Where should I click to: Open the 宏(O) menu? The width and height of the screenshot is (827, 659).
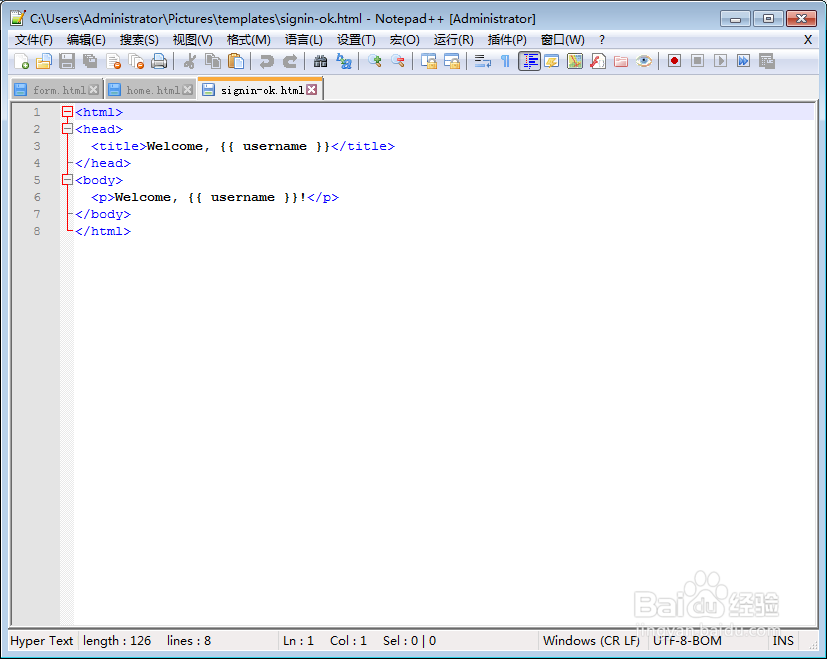point(405,40)
